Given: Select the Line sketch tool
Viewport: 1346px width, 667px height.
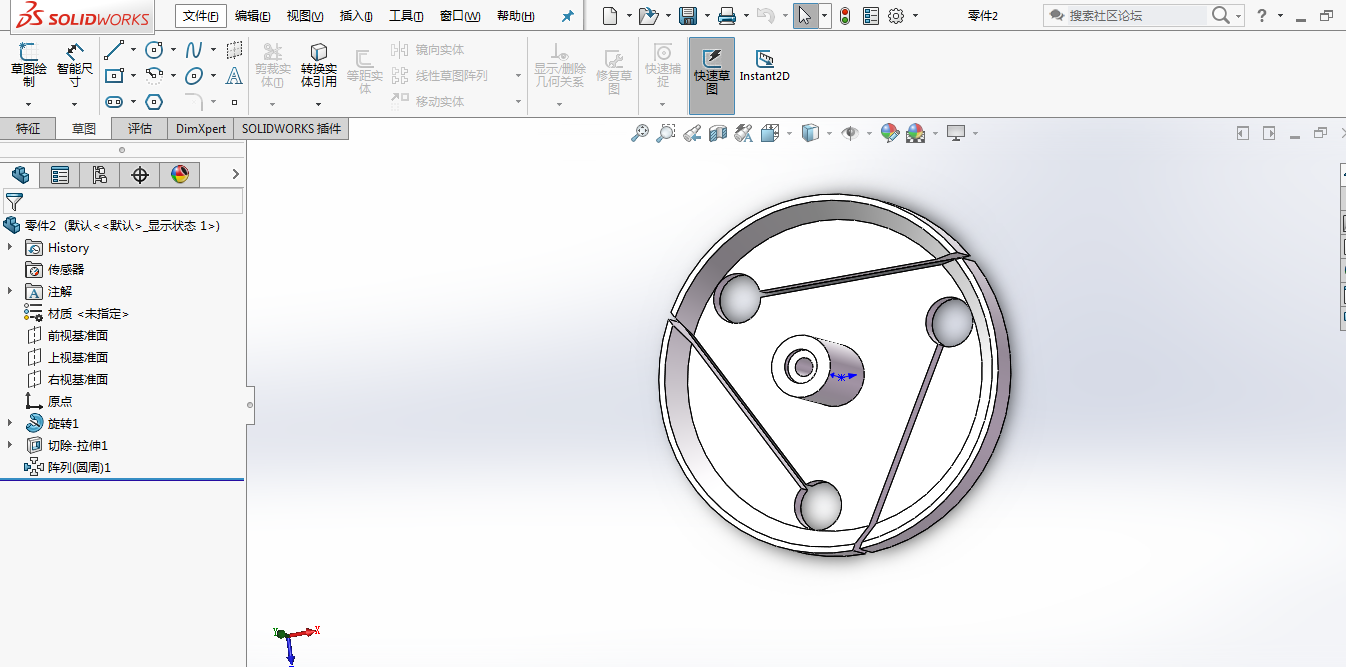Looking at the screenshot, I should click(114, 50).
